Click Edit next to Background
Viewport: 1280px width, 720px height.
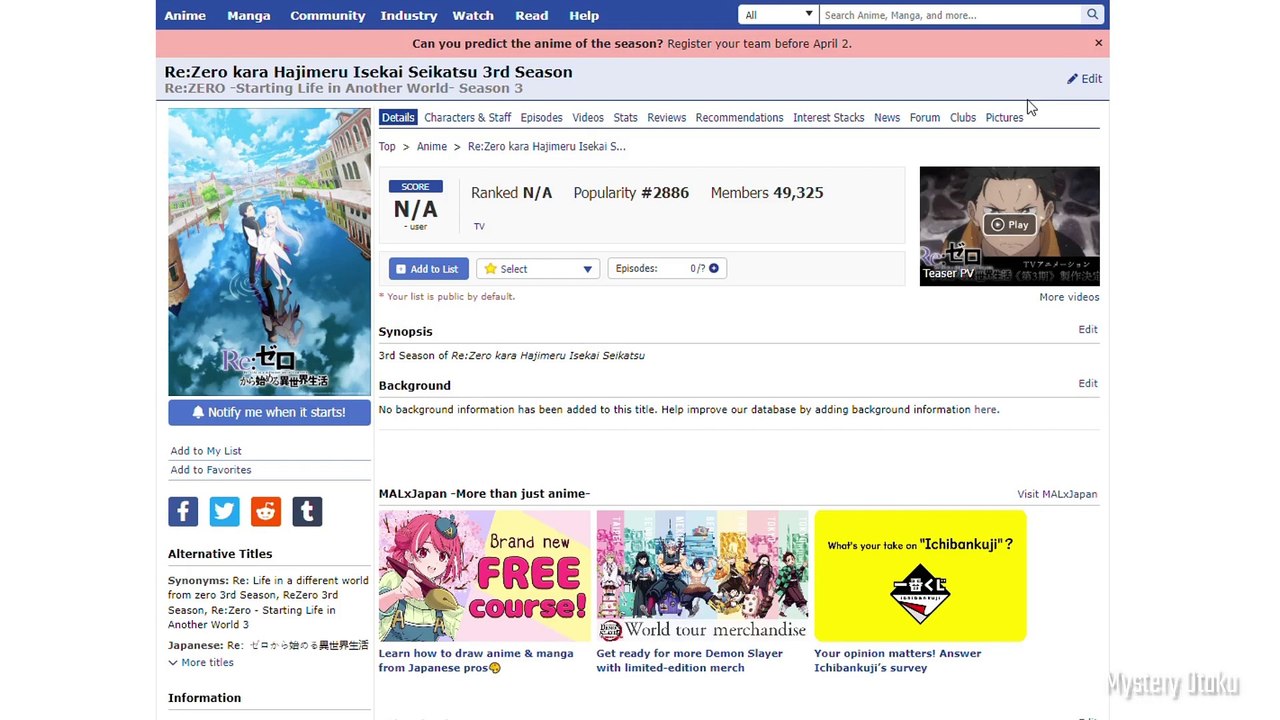1088,383
